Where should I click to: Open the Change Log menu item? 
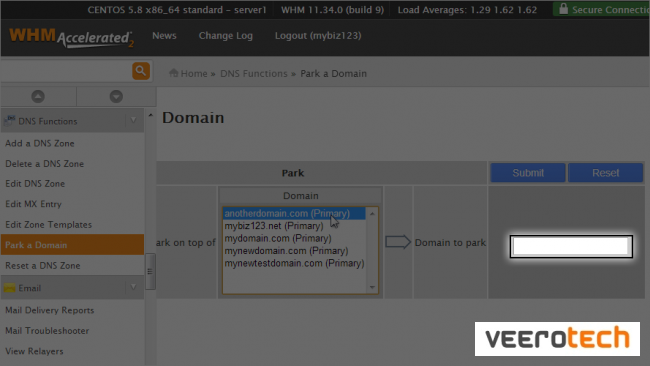tap(226, 36)
